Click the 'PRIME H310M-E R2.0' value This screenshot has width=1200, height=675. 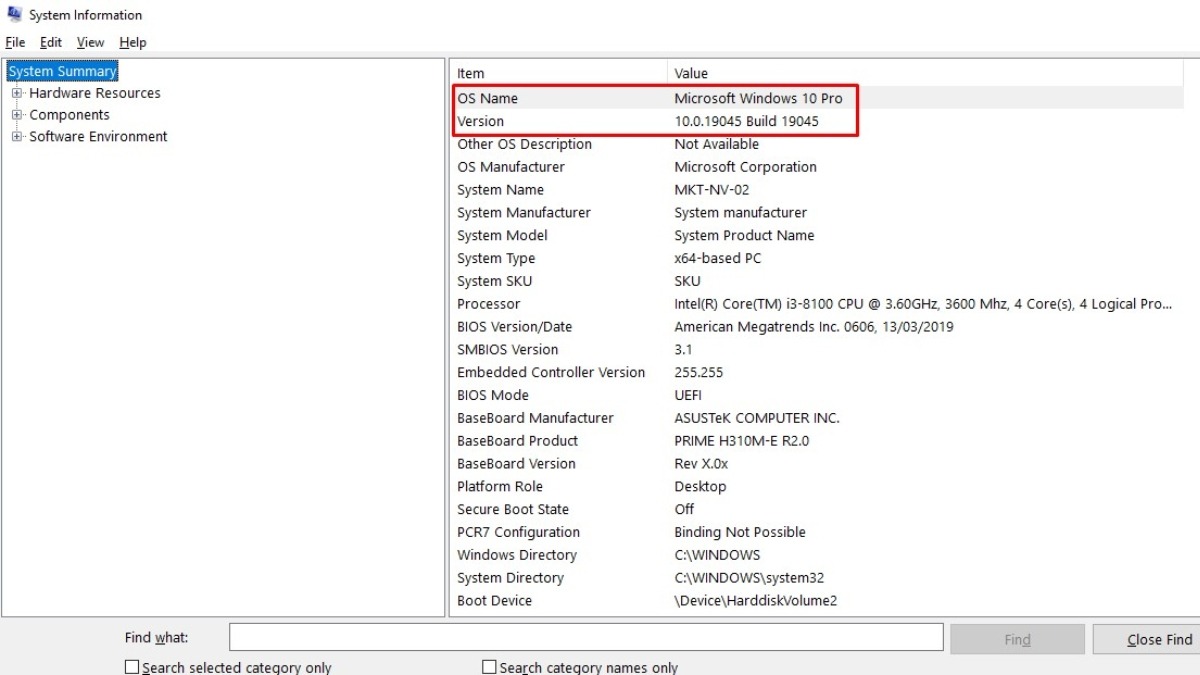click(741, 442)
